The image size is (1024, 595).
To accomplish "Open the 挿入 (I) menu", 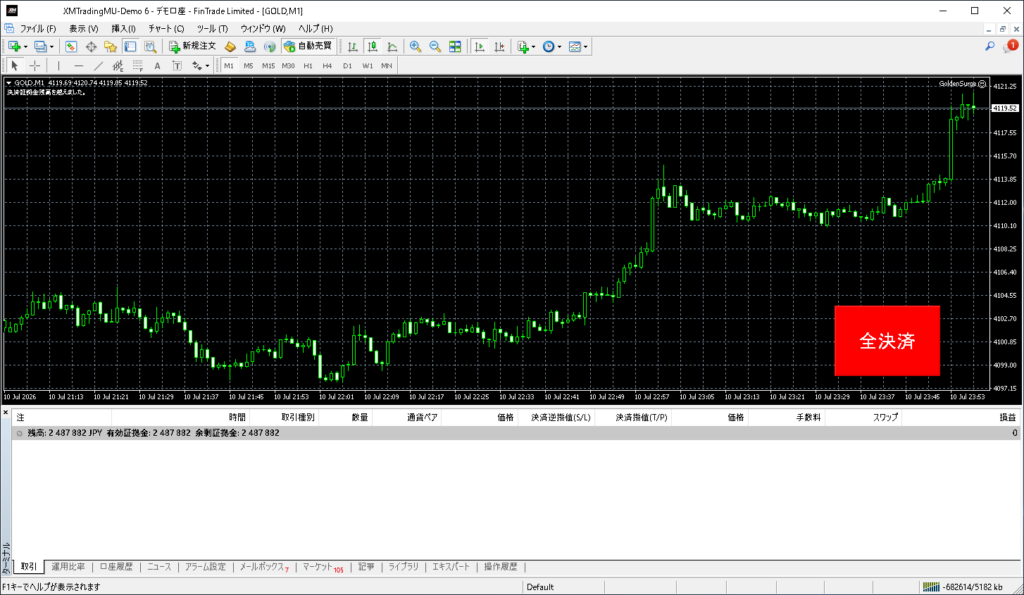I will 123,28.
